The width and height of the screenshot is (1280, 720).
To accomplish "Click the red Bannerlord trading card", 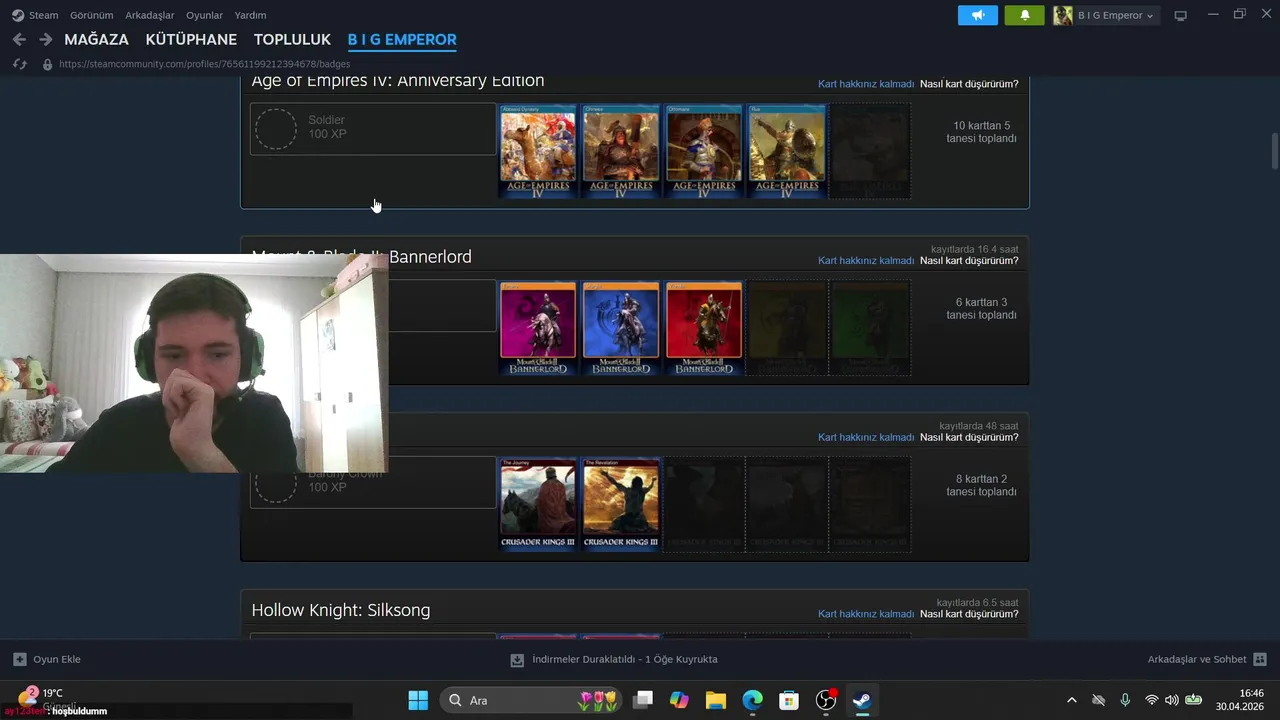I will click(x=704, y=328).
